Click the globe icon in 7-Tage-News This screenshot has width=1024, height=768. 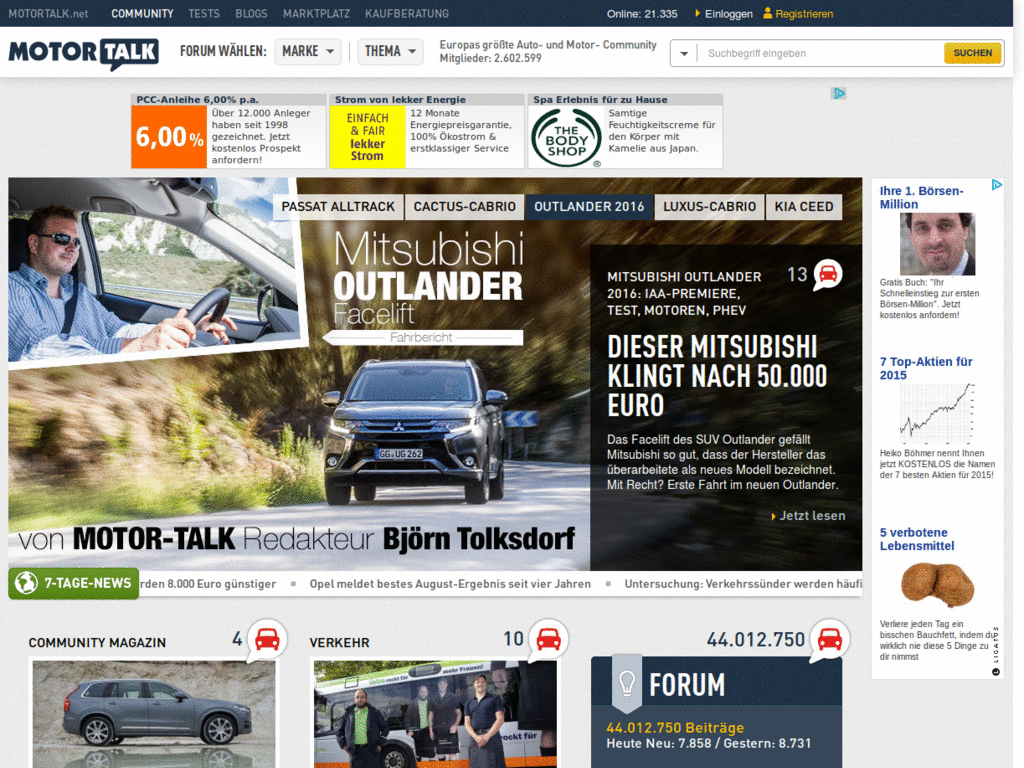pos(26,583)
